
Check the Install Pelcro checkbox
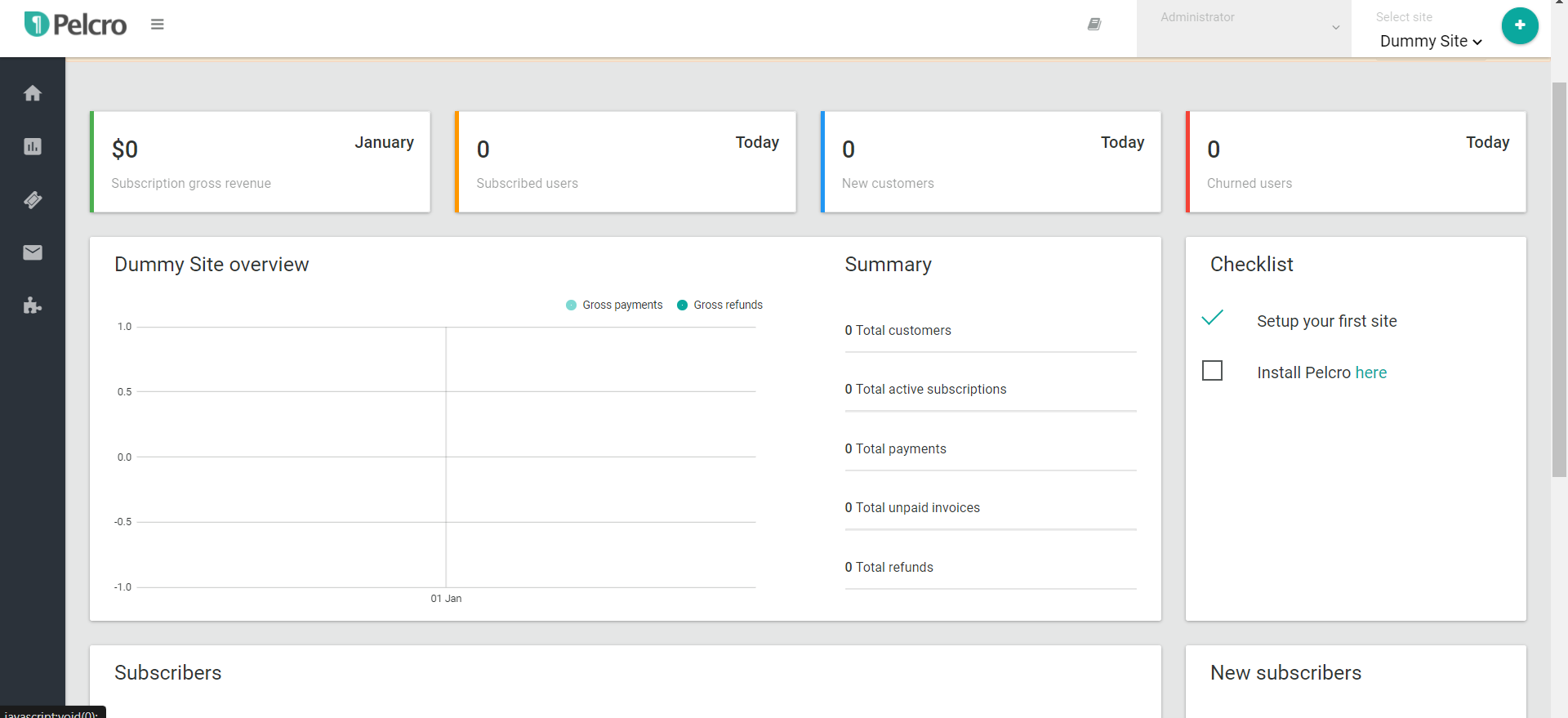pyautogui.click(x=1213, y=371)
